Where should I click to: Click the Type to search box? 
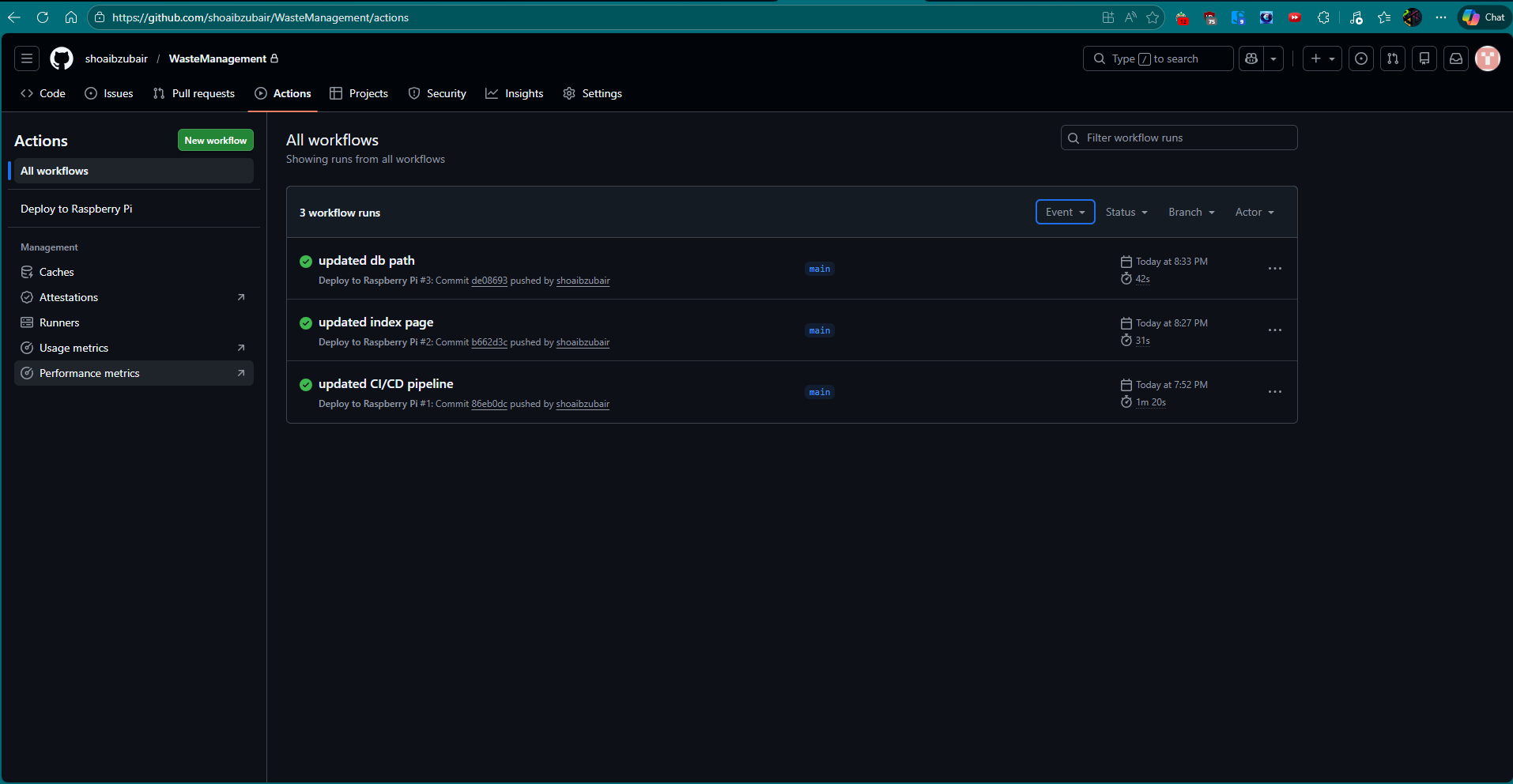[1158, 58]
